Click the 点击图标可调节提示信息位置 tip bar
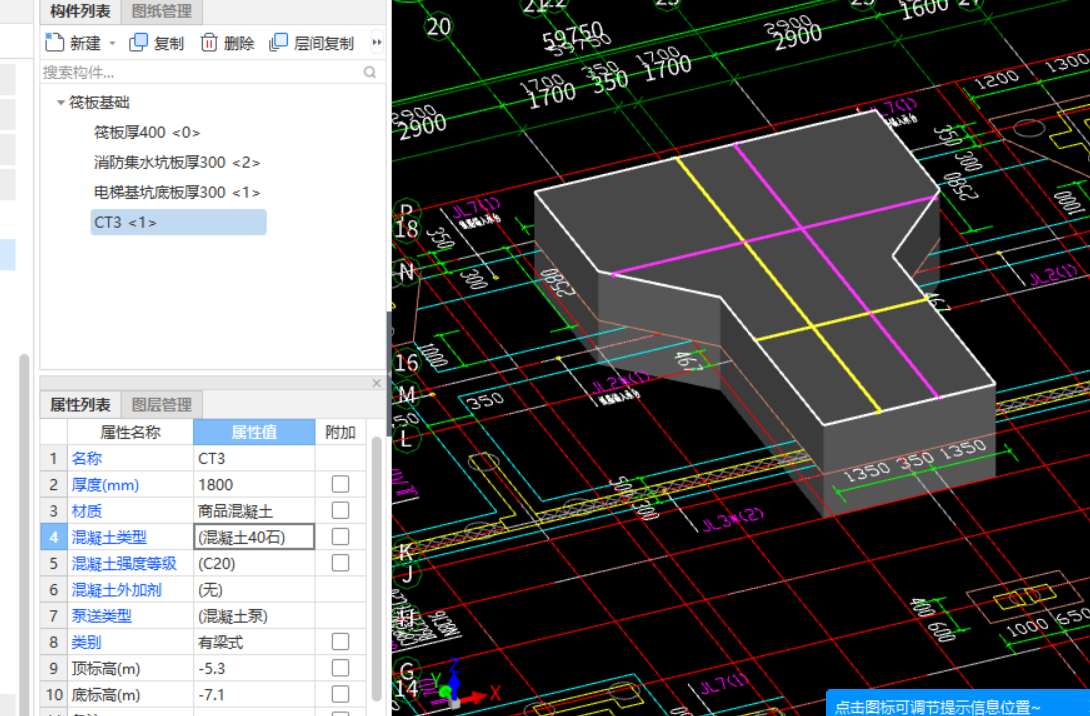1090x716 pixels. pyautogui.click(x=958, y=704)
